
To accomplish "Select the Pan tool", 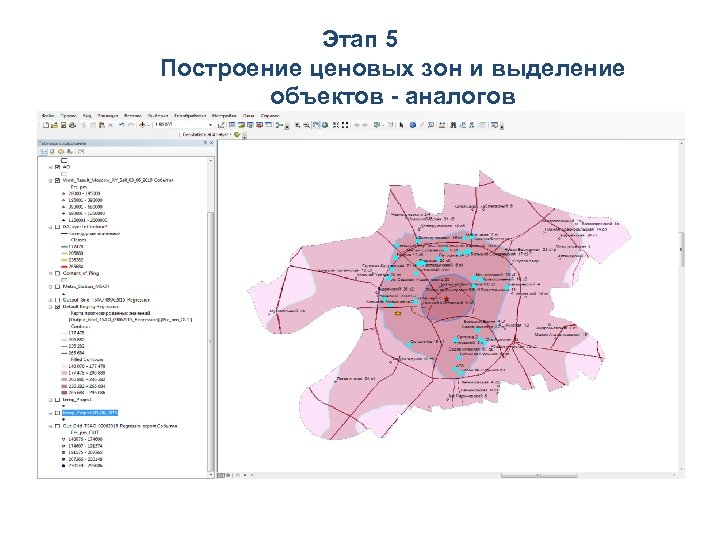I will click(316, 125).
